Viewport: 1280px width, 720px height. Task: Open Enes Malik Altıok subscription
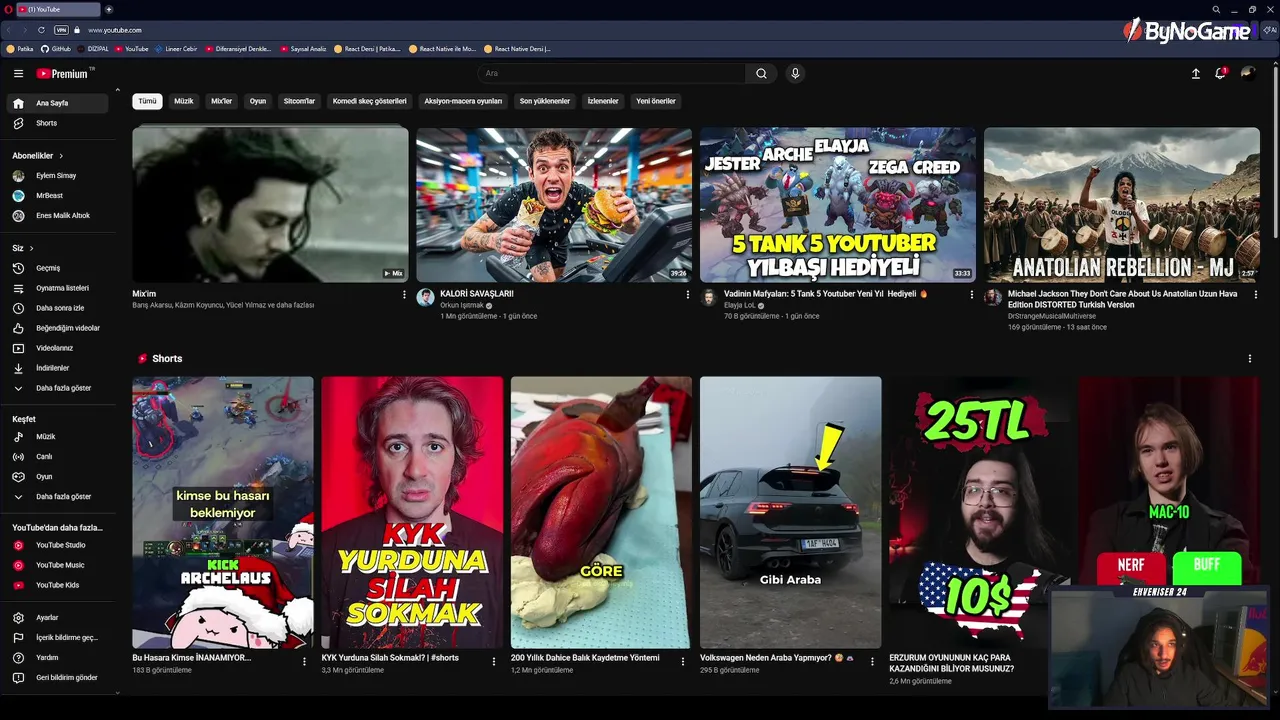point(57,216)
